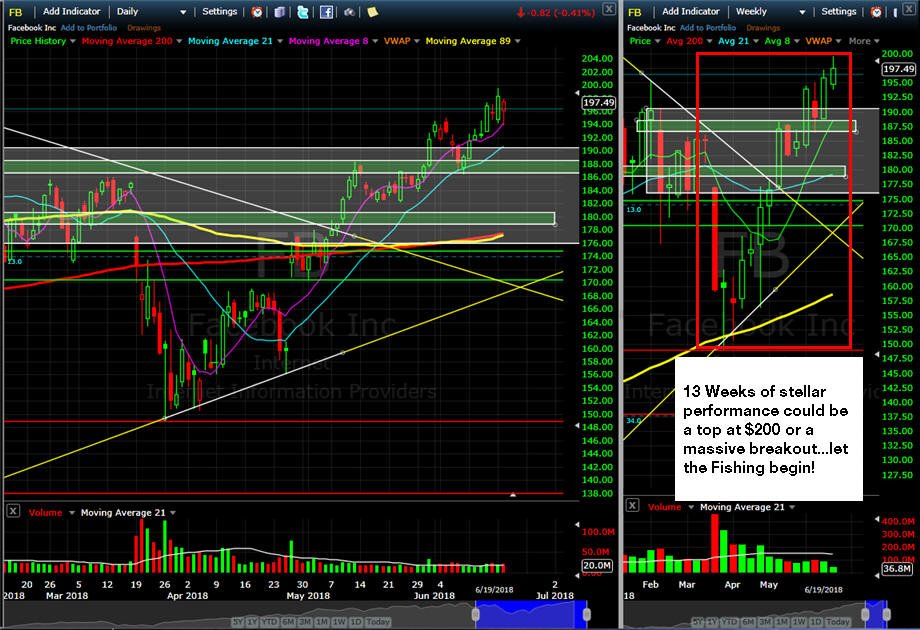Click the FB ticker symbol field in daily chart
The height and width of the screenshot is (630, 920).
point(16,12)
